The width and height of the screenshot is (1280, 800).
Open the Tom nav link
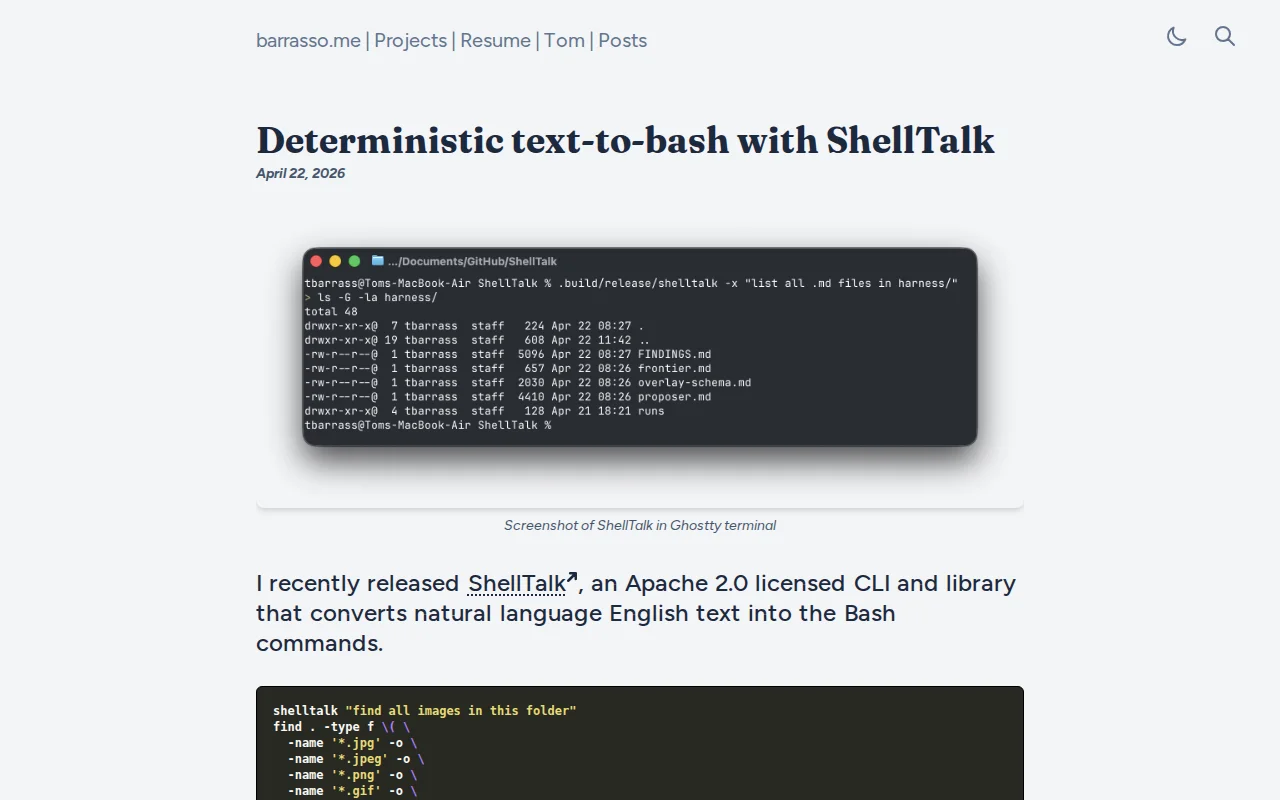(564, 41)
